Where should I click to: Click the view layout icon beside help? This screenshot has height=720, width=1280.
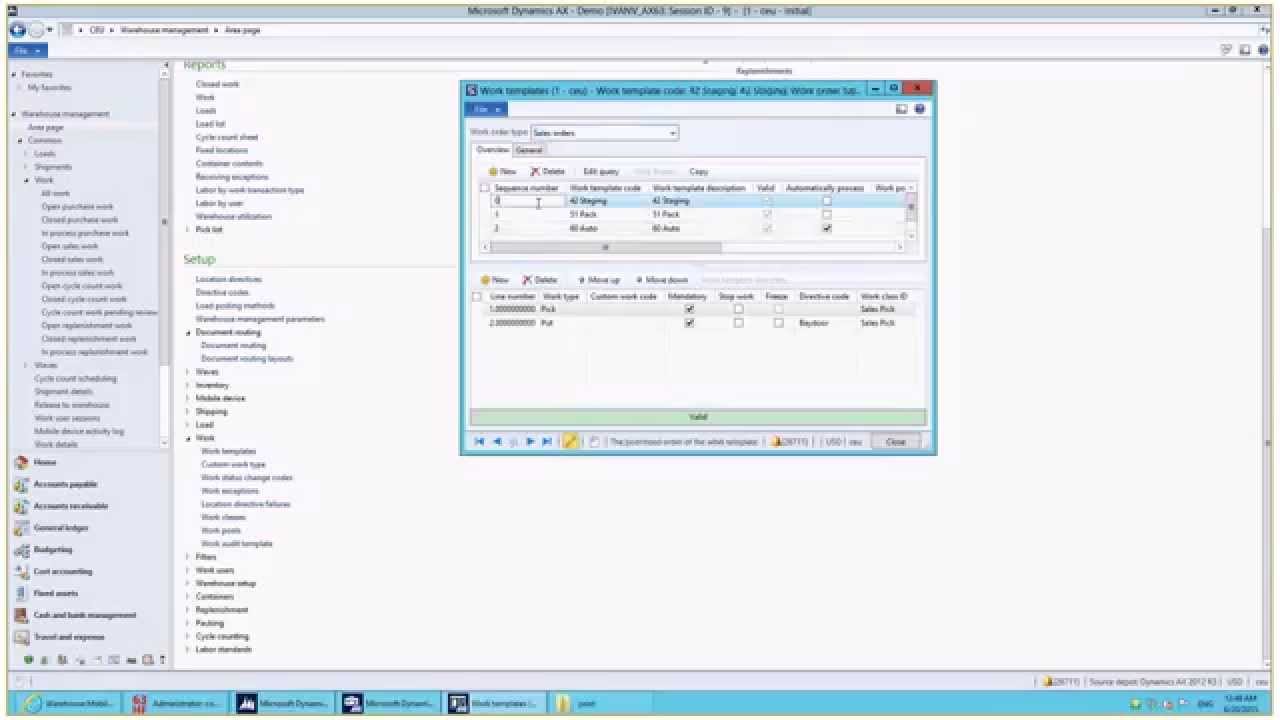(902, 109)
